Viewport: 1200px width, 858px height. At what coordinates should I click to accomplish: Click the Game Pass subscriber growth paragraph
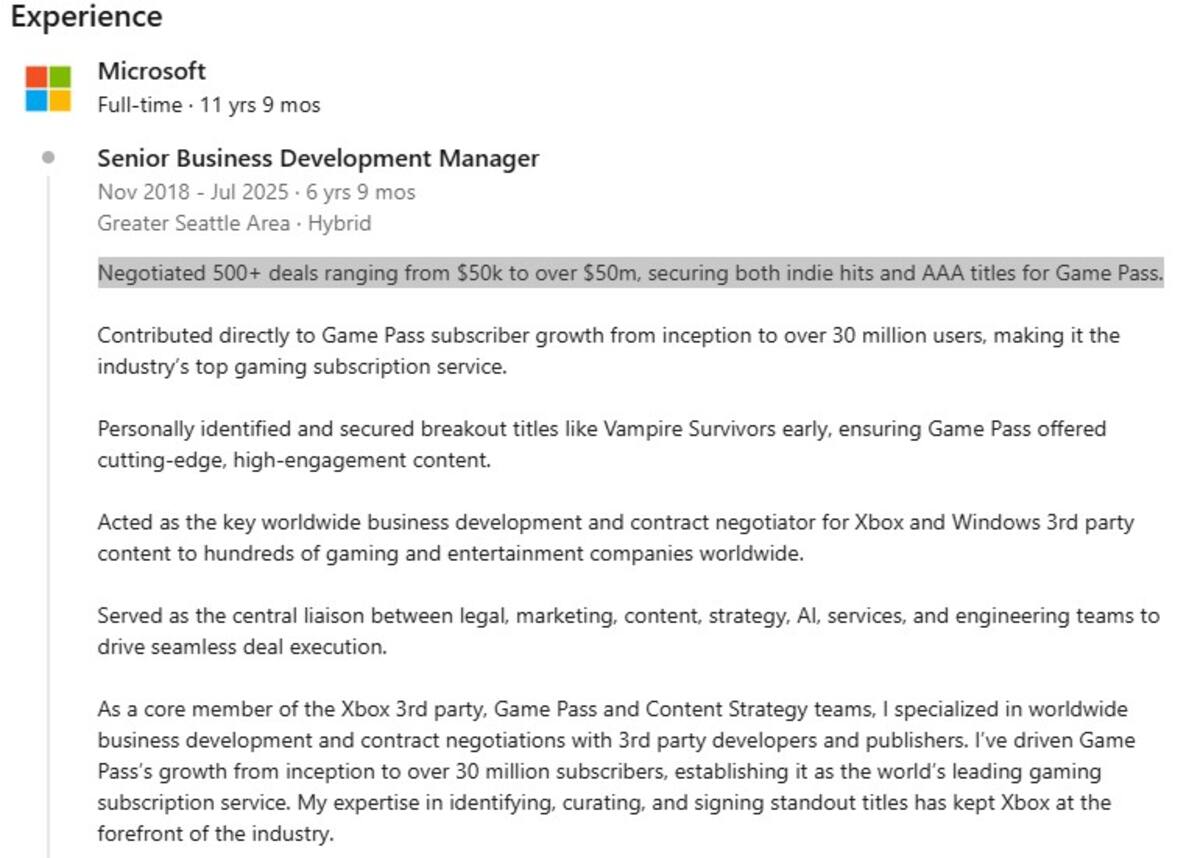tap(608, 351)
